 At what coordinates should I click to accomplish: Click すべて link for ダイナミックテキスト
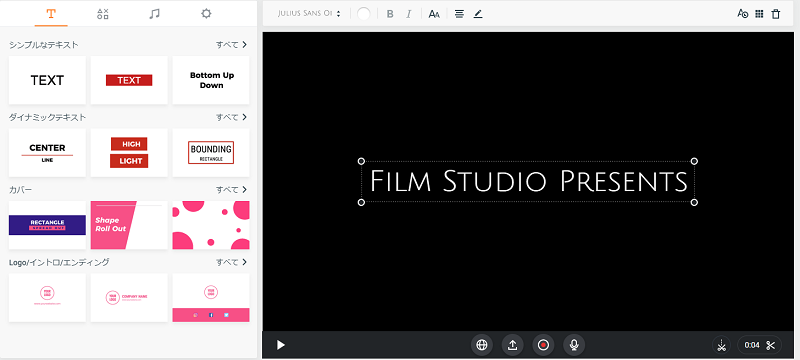click(232, 117)
